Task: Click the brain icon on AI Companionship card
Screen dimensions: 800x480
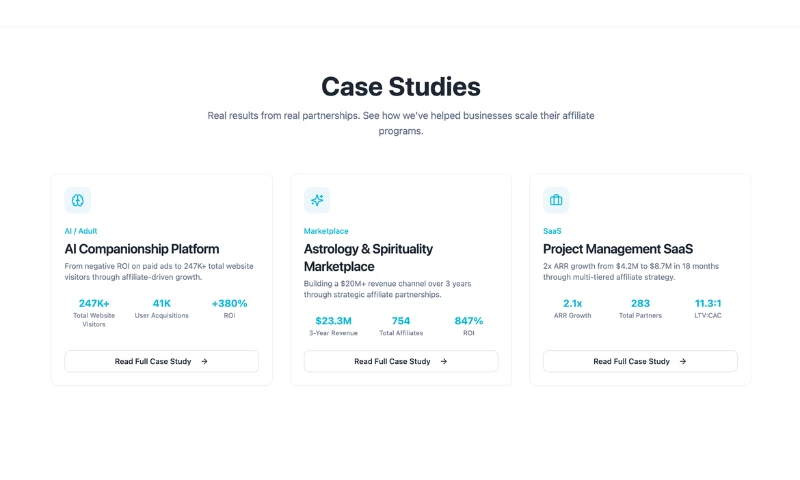Action: pos(77,200)
